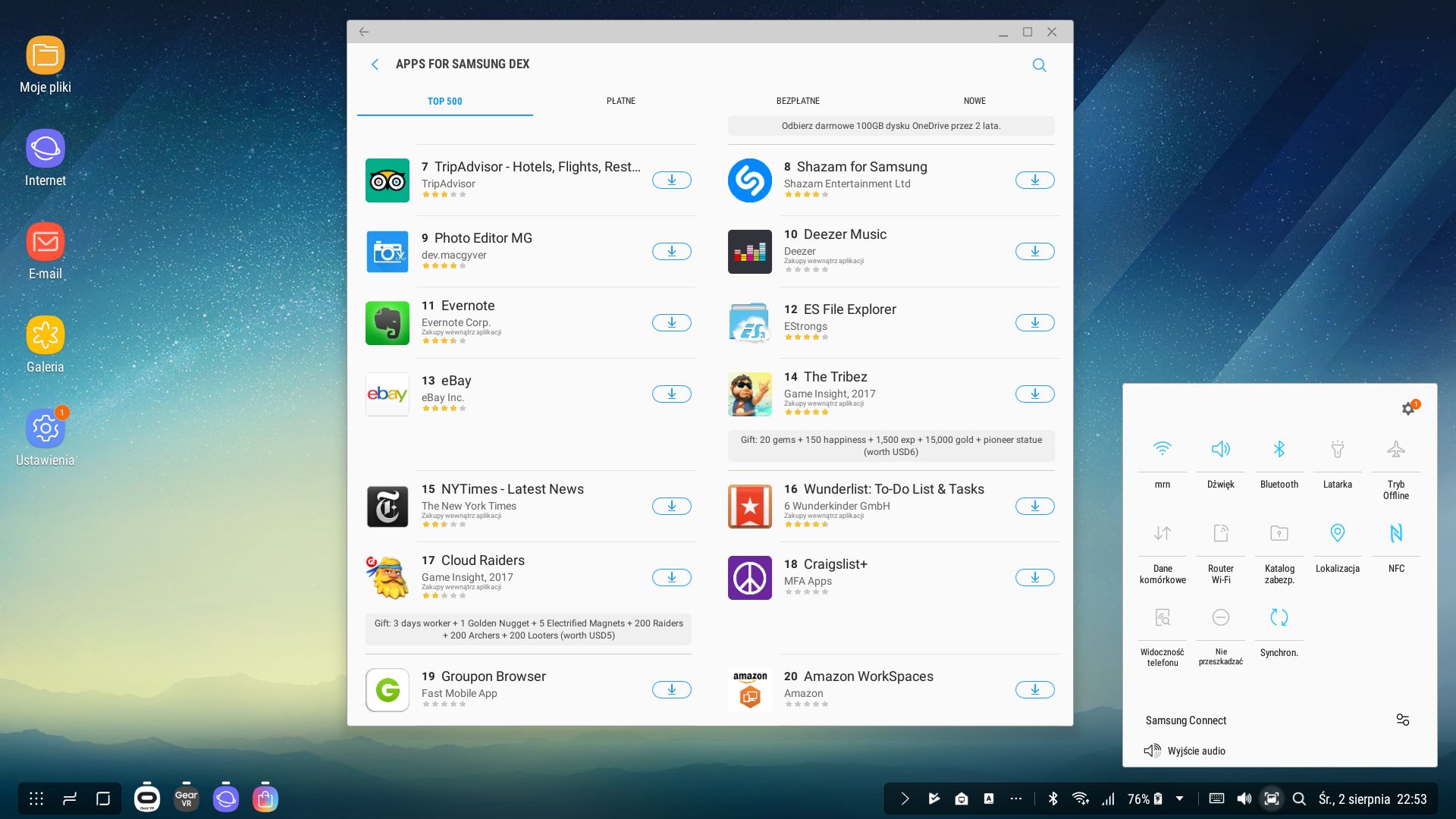The height and width of the screenshot is (819, 1456).
Task: Expand quick settings dropdown triangle in taskbar
Action: [x=1180, y=799]
